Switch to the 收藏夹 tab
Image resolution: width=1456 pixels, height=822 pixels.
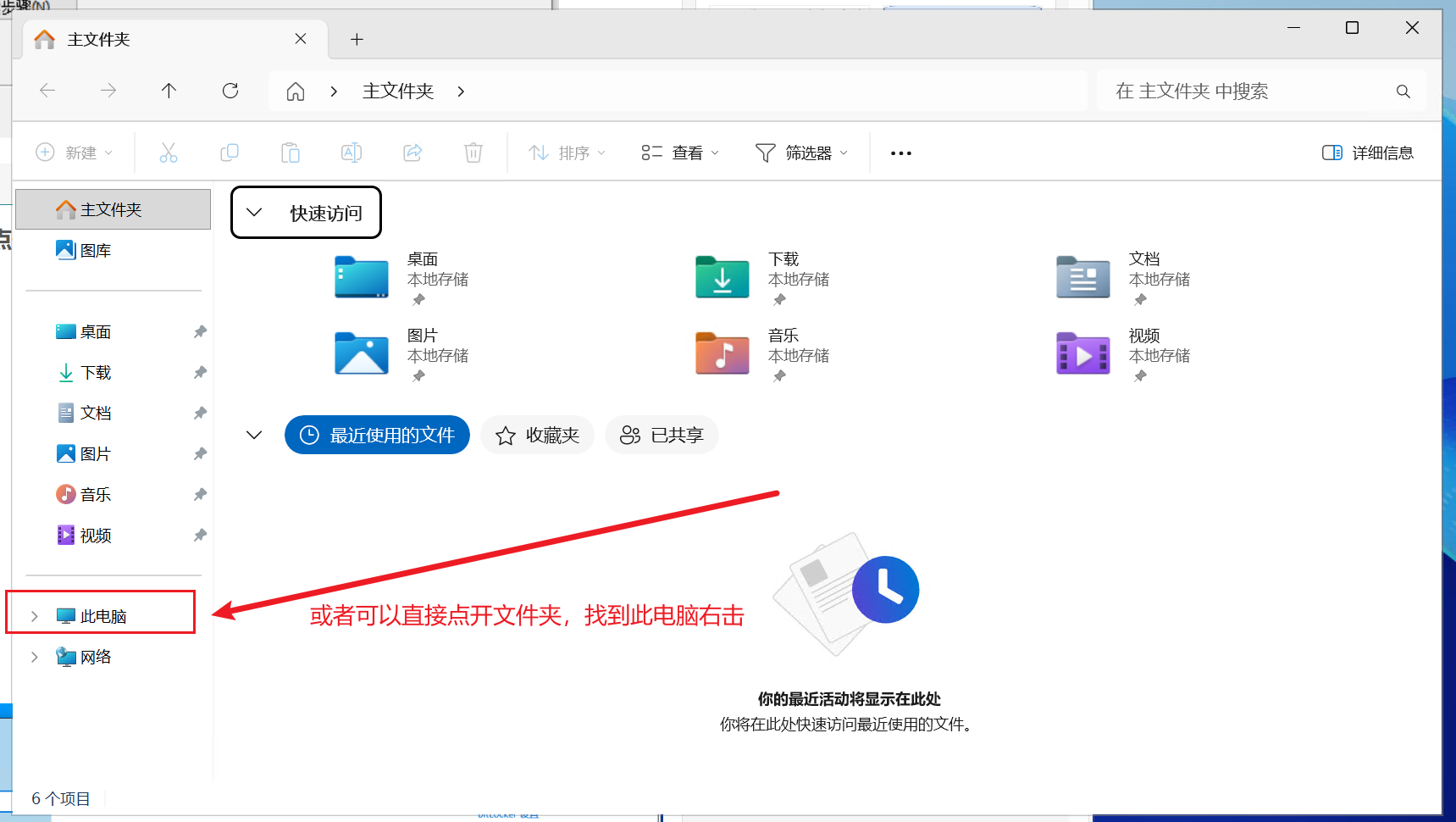coord(537,435)
